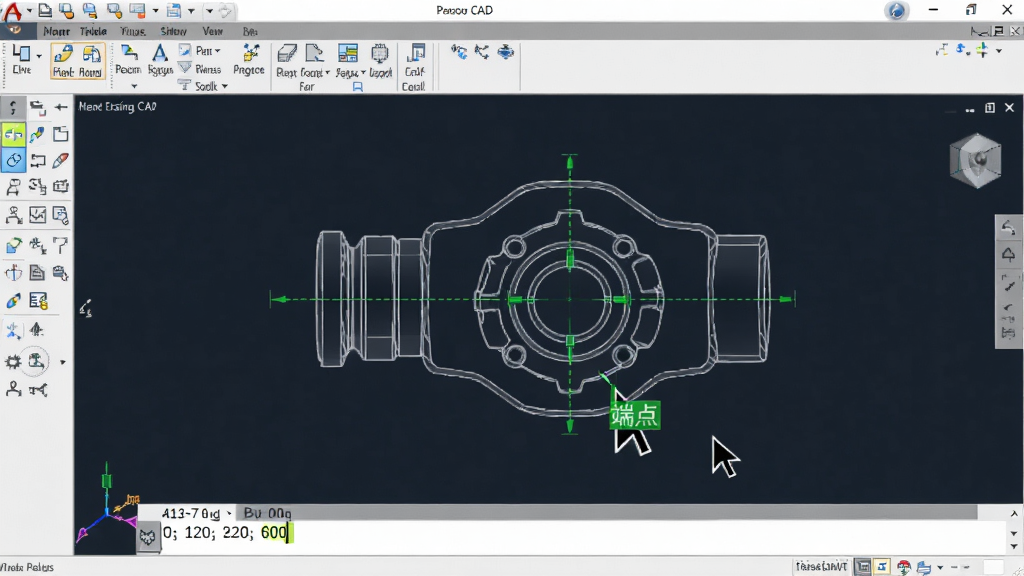
Task: Click the 'Pecm' ribbon button
Action: (x=128, y=59)
